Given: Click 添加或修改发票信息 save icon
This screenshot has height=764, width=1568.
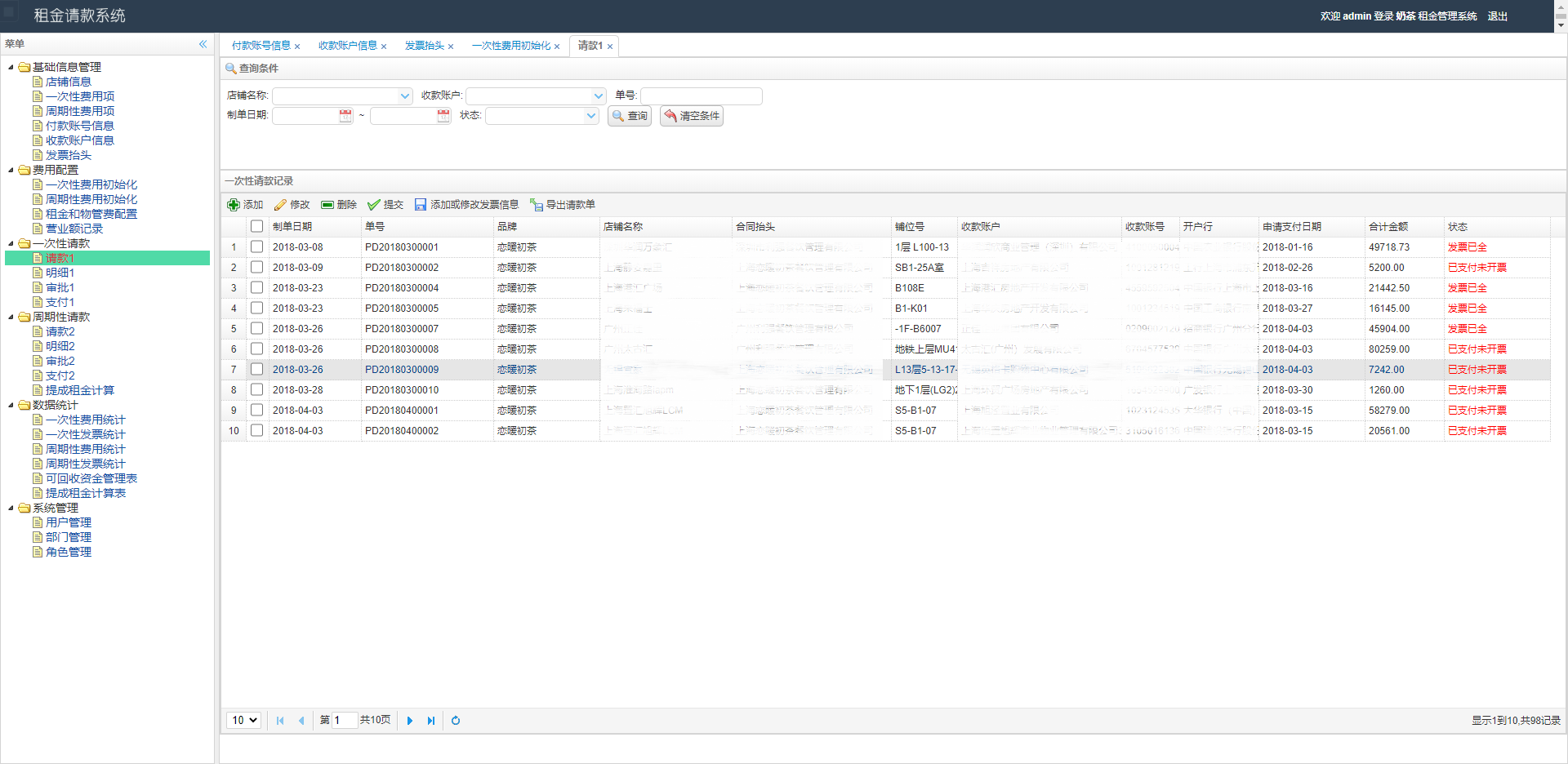Looking at the screenshot, I should coord(421,205).
